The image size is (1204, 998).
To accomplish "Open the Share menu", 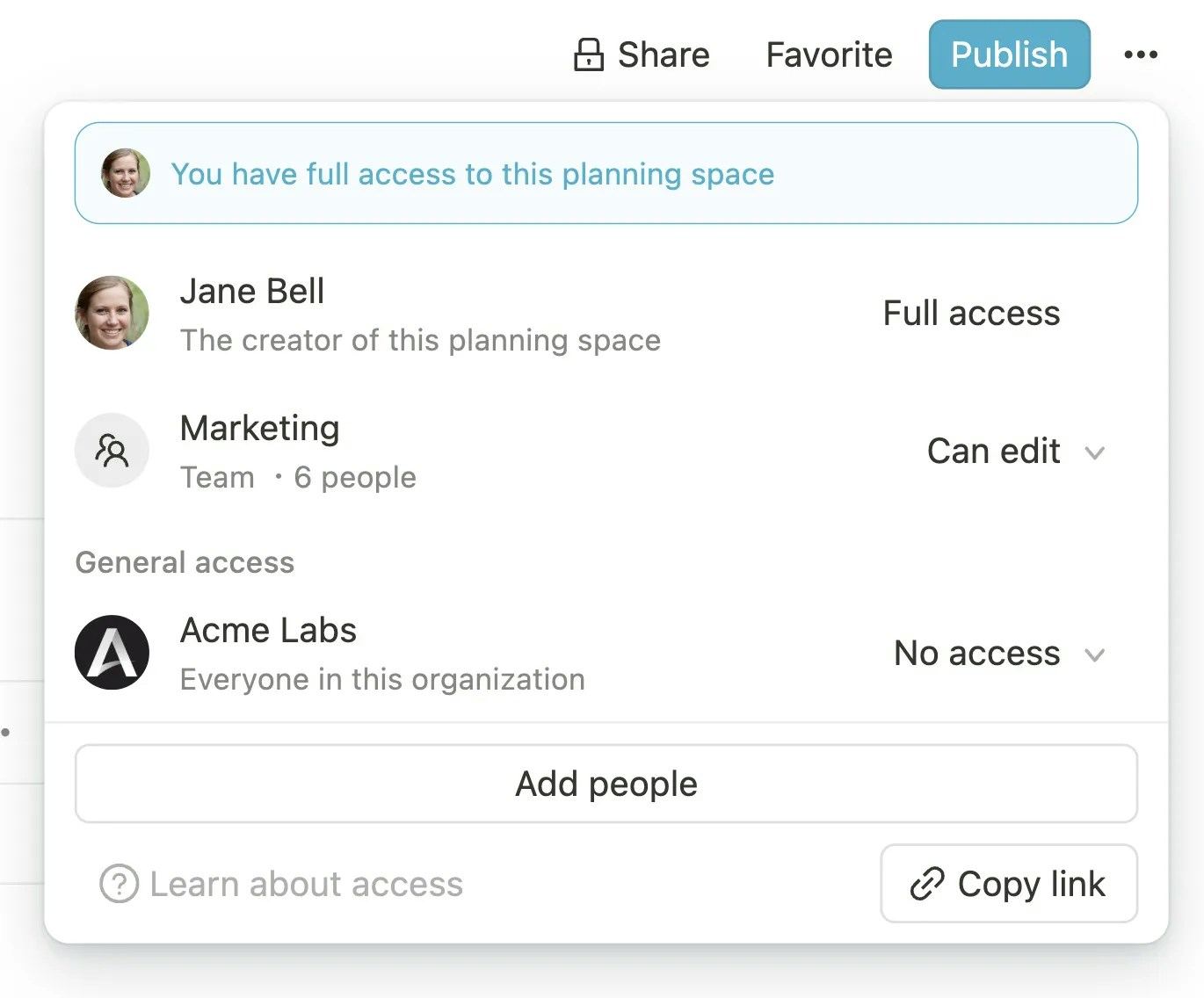I will tap(663, 54).
